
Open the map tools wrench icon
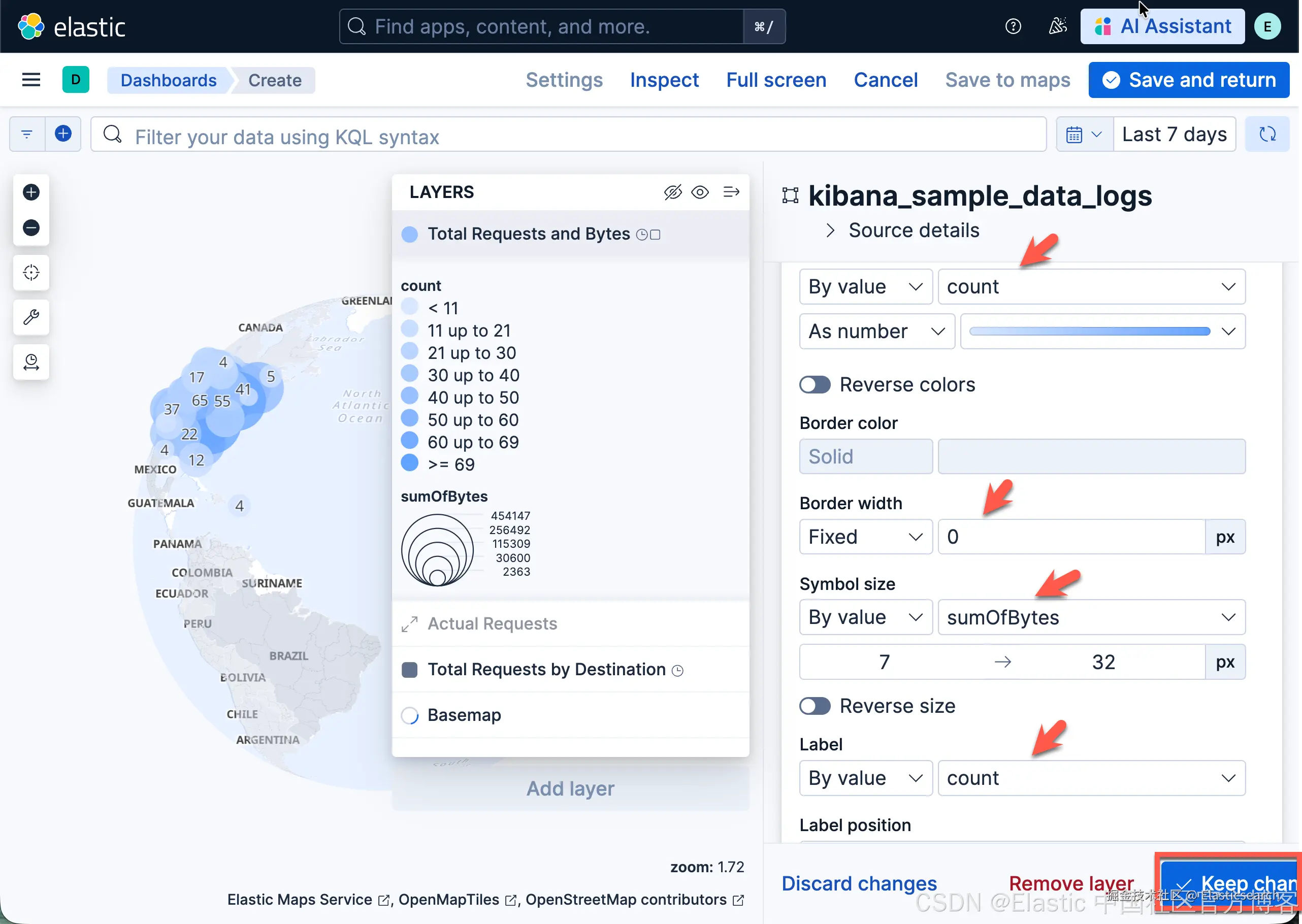pyautogui.click(x=31, y=317)
